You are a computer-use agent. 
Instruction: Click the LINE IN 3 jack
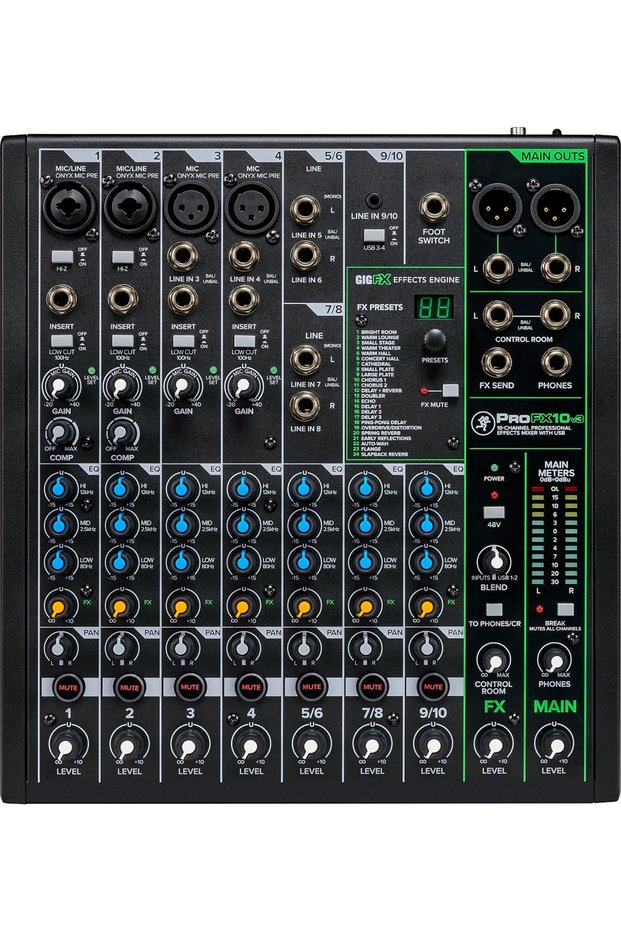183,256
